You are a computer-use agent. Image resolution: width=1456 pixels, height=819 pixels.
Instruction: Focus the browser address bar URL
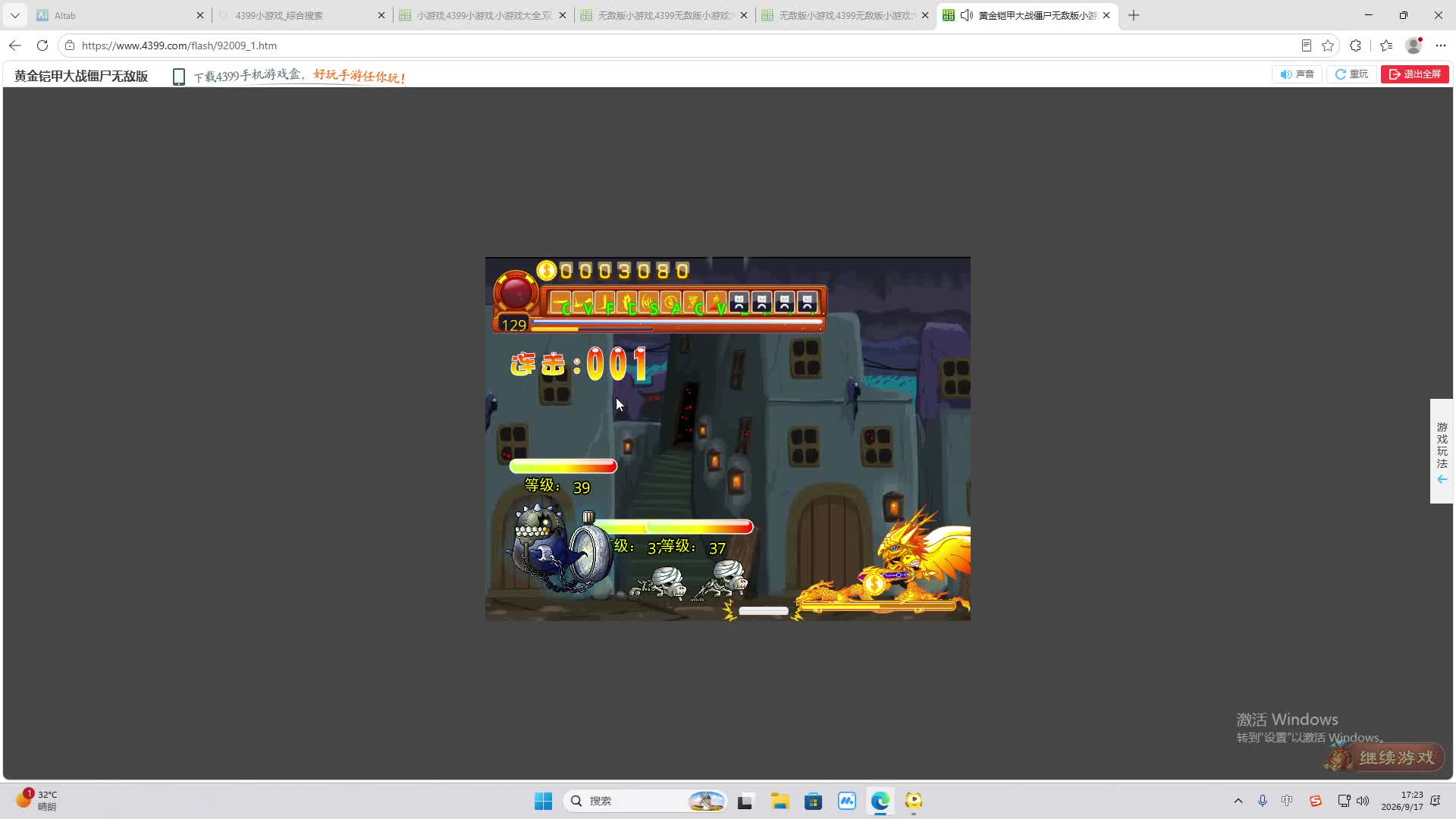179,45
